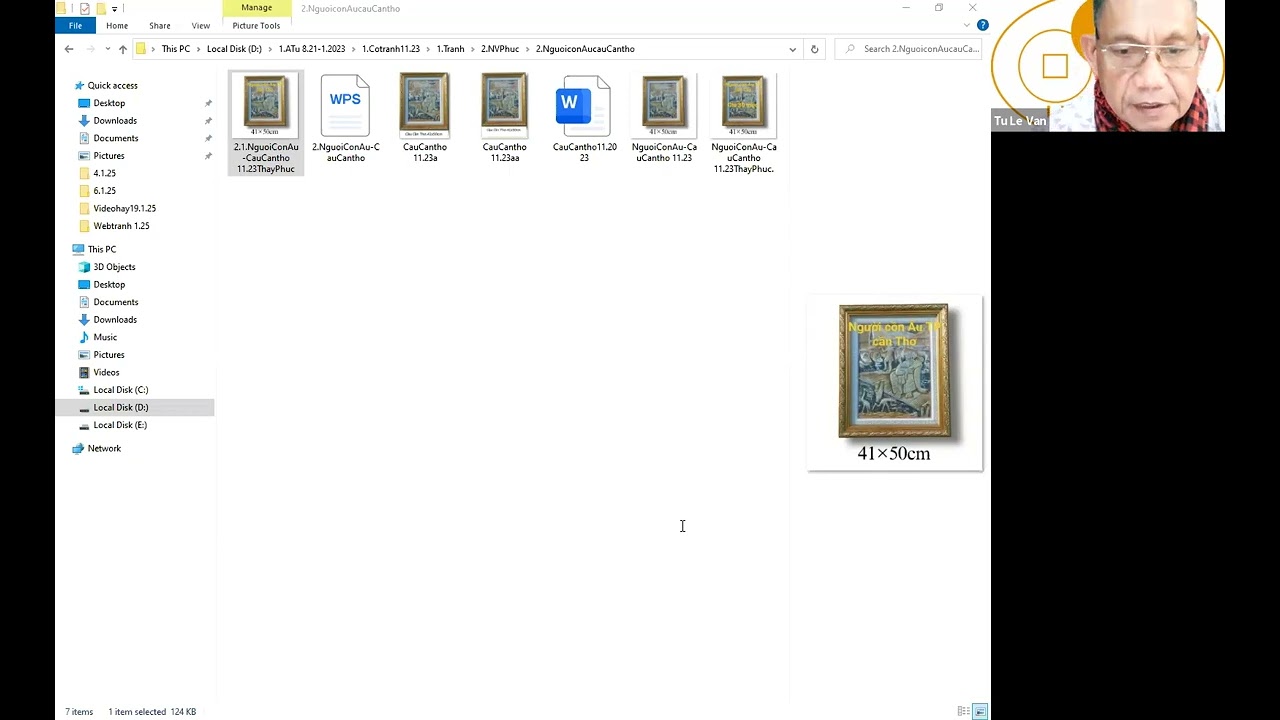Open Desktop under Quick access
The height and width of the screenshot is (720, 1280).
click(x=109, y=103)
